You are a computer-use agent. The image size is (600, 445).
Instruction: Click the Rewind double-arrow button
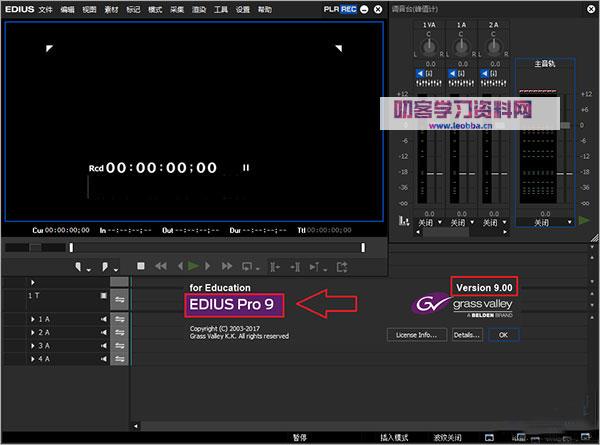click(x=161, y=266)
